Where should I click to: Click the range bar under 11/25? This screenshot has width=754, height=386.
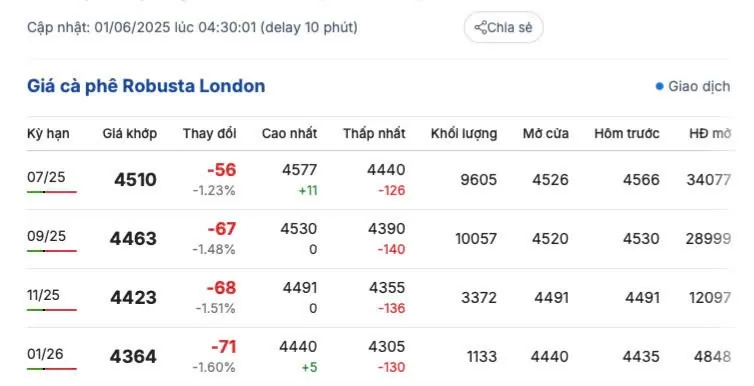[52, 310]
